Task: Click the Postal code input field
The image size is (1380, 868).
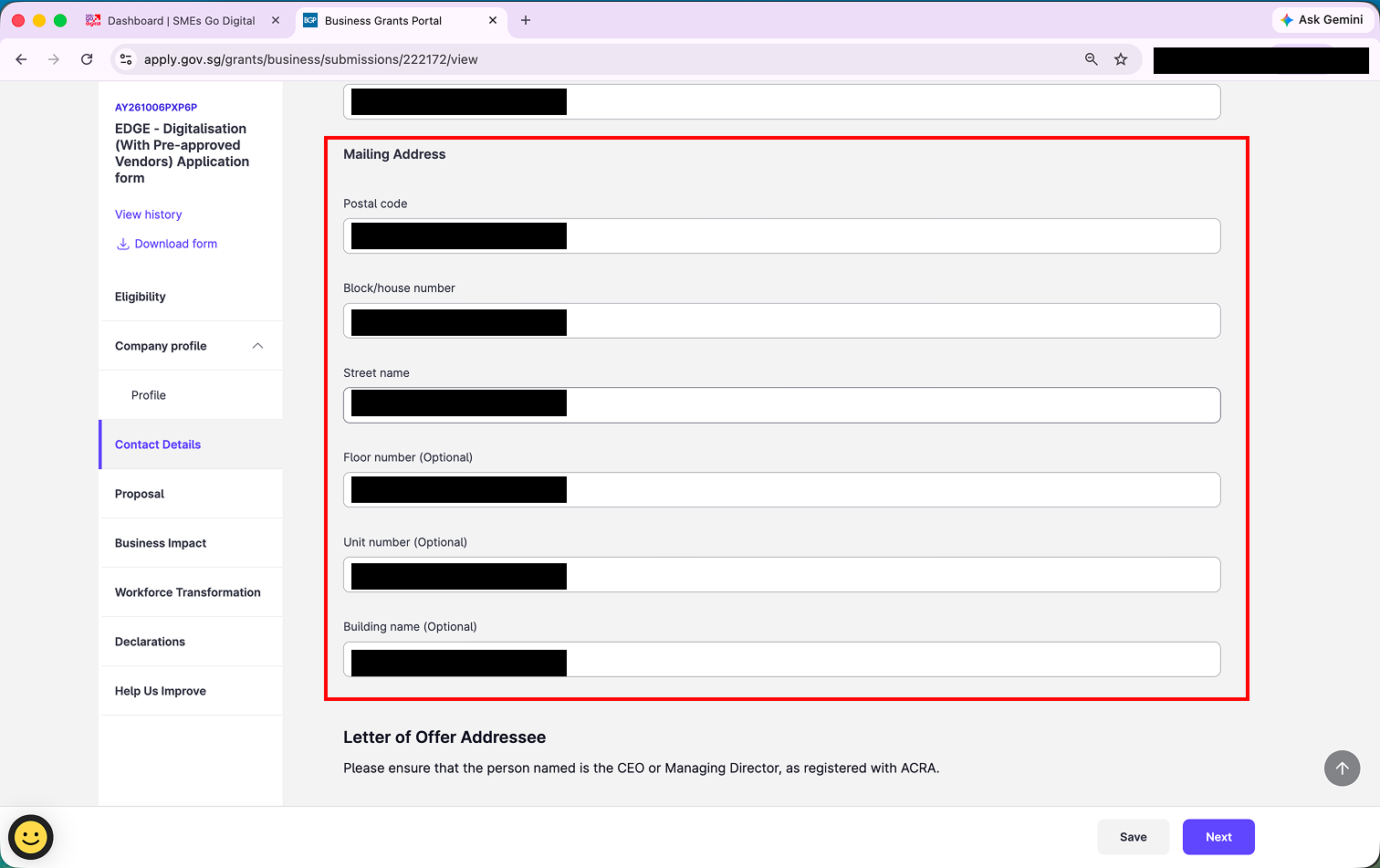Action: point(781,236)
